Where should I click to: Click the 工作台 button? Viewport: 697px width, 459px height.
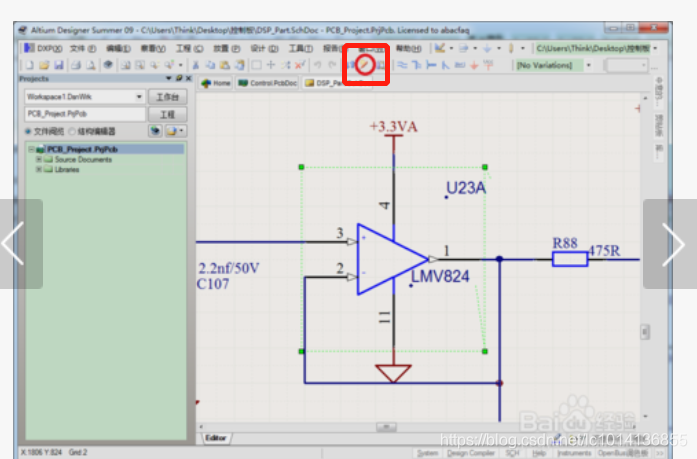point(167,97)
